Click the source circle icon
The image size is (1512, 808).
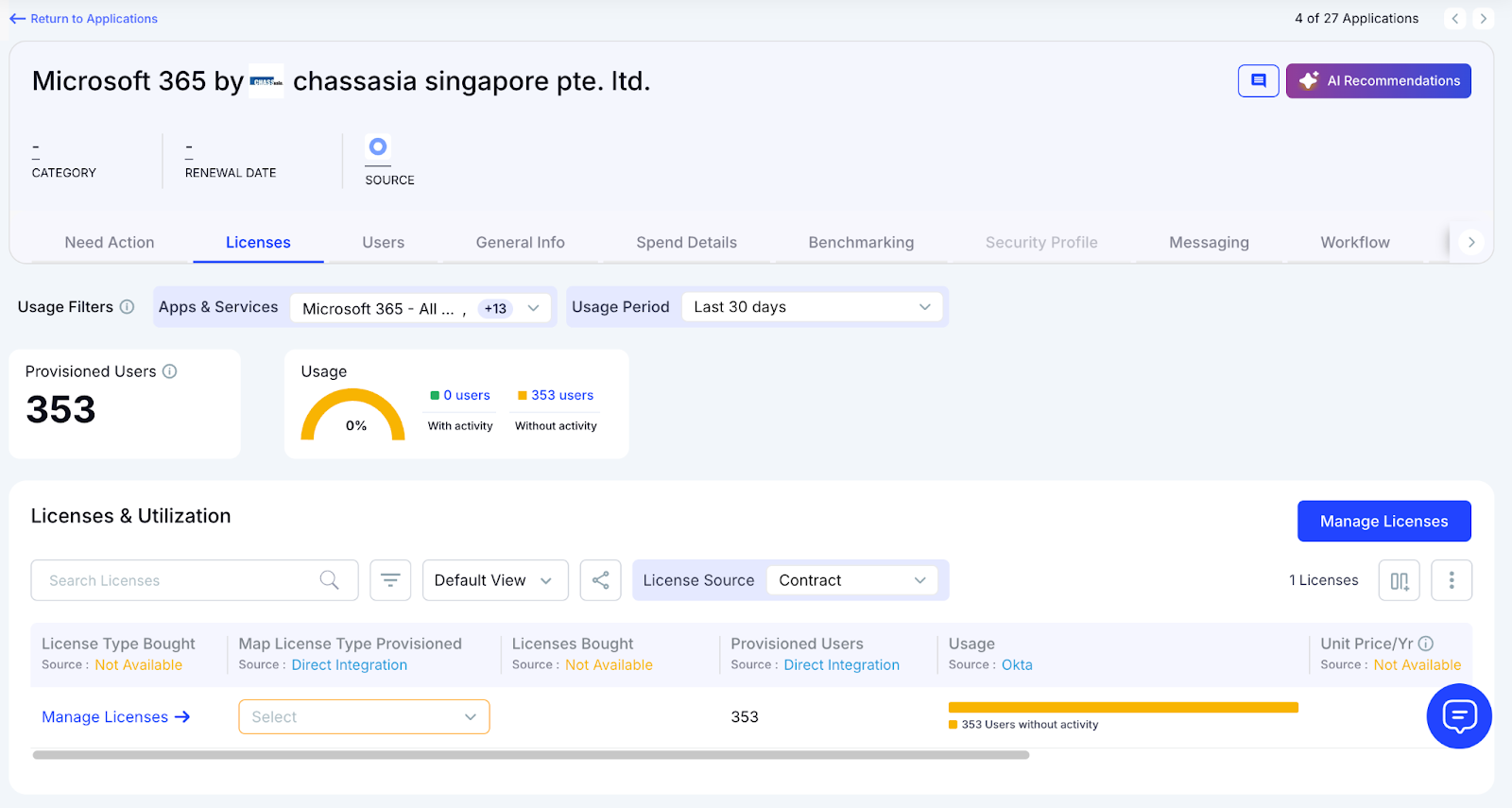(378, 146)
